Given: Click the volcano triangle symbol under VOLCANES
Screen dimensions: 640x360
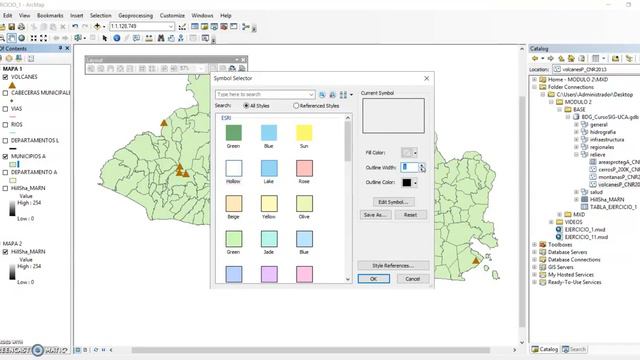Looking at the screenshot, I should pyautogui.click(x=12, y=85).
